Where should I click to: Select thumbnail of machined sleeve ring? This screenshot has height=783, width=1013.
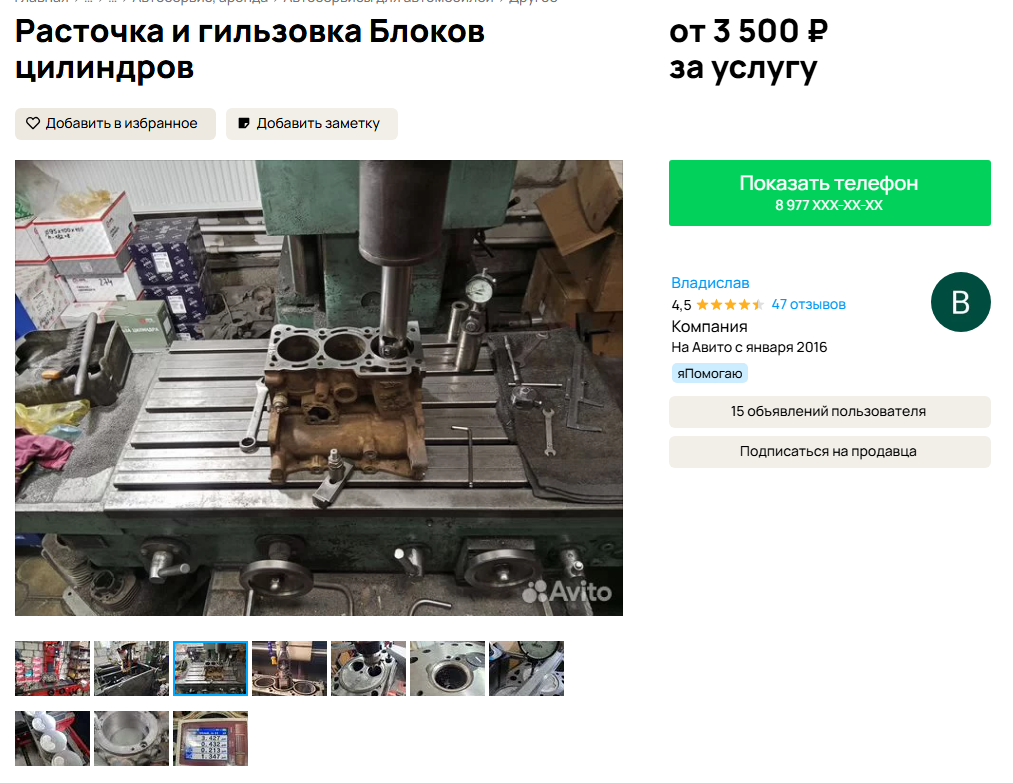[131, 738]
